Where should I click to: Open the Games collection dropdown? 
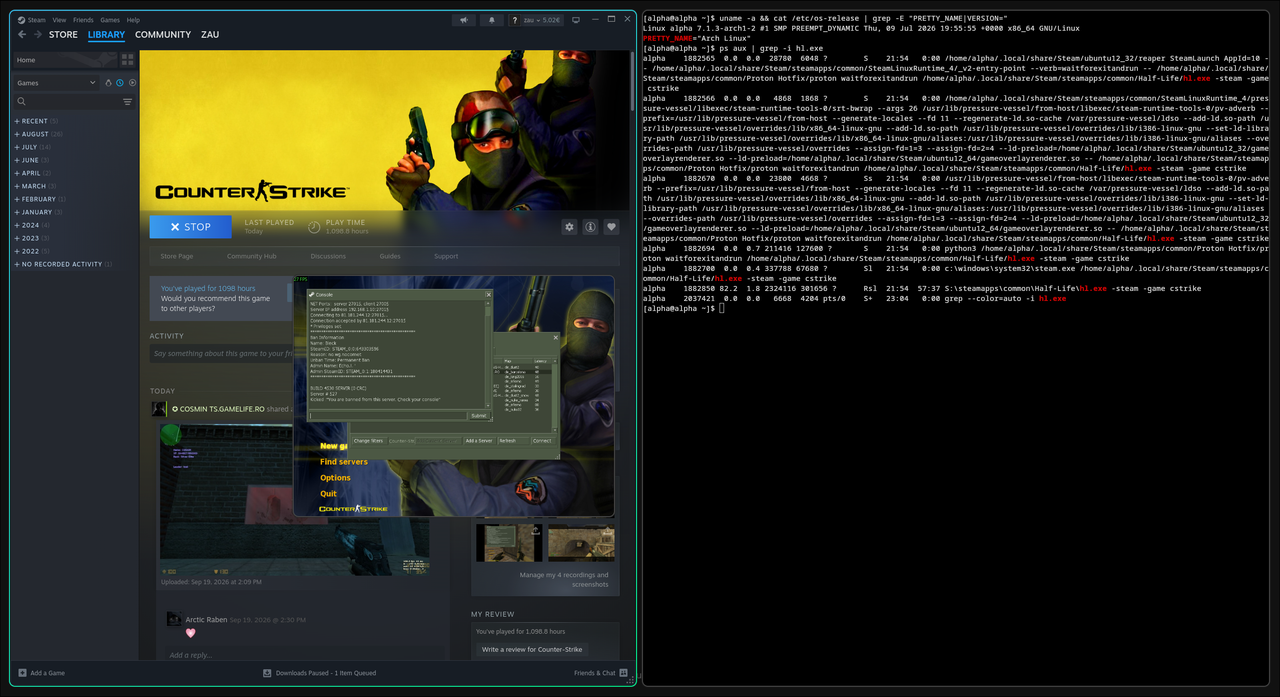[x=55, y=83]
